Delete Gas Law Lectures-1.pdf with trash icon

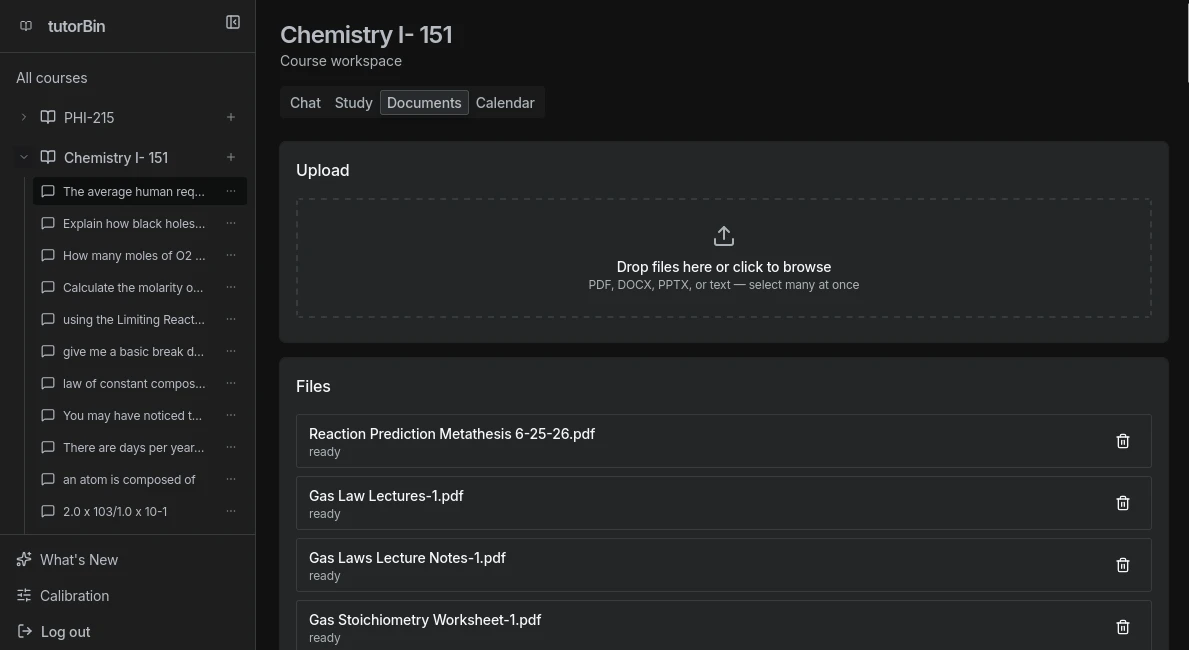point(1123,503)
